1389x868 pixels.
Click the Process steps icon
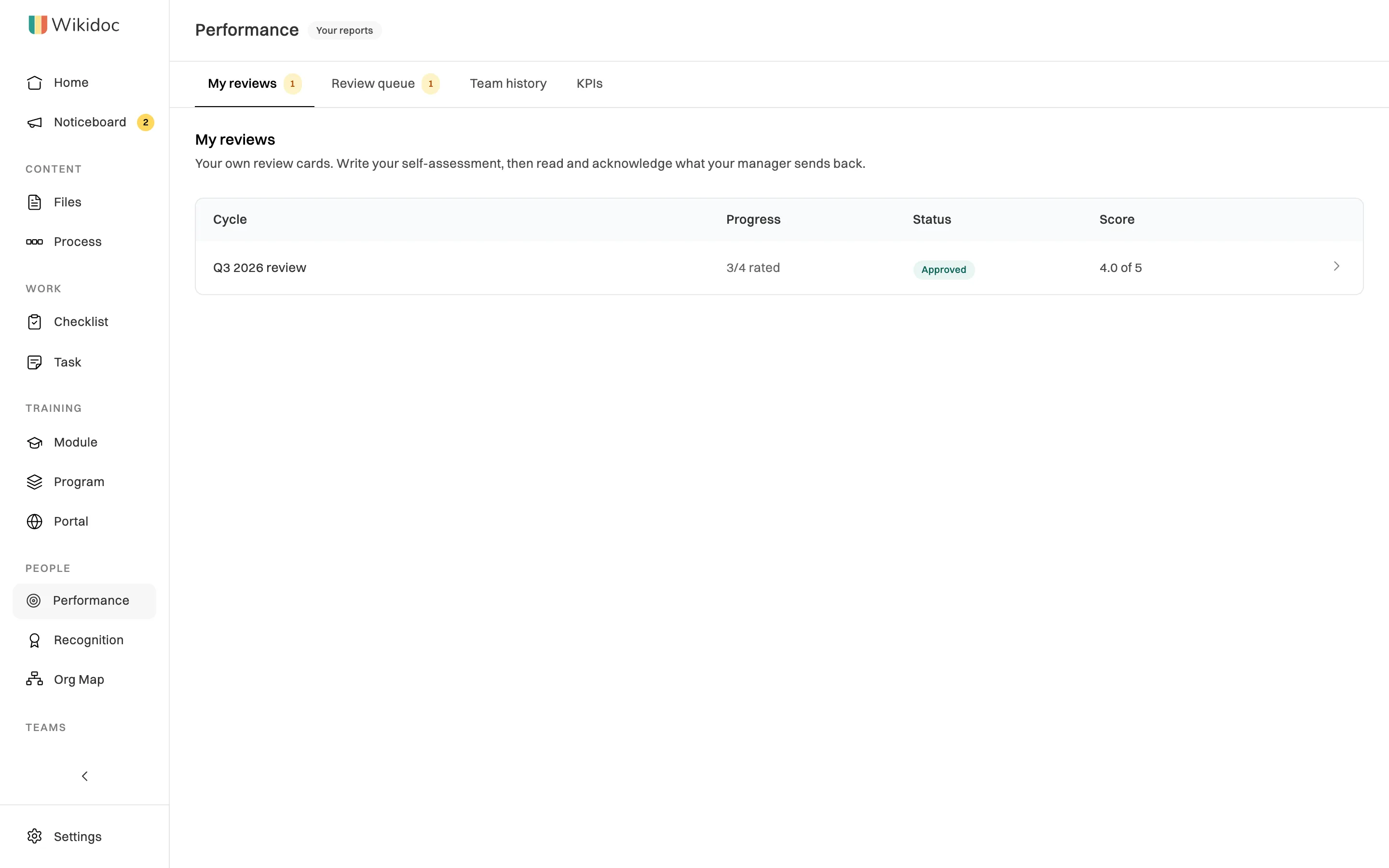[x=34, y=242]
